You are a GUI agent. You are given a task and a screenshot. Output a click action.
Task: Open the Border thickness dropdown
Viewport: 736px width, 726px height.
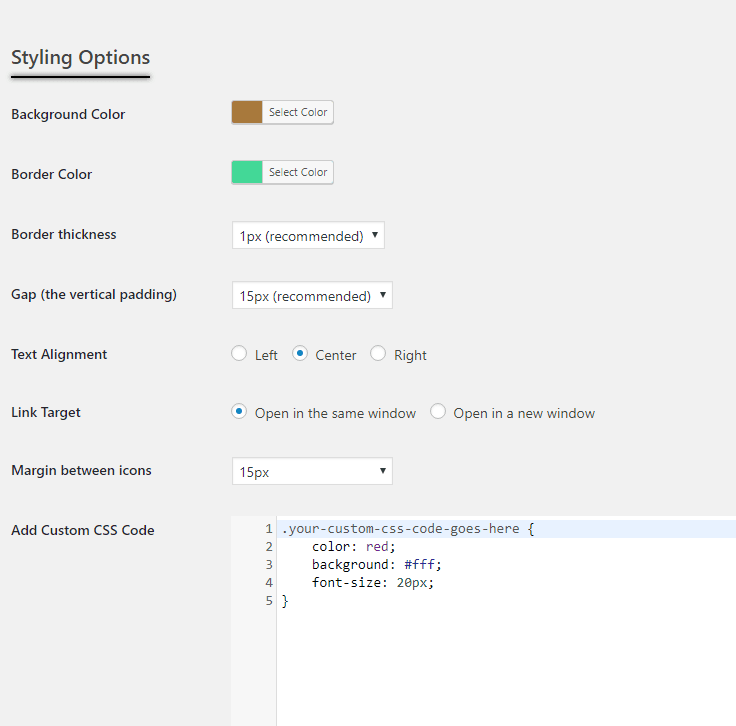(x=308, y=235)
